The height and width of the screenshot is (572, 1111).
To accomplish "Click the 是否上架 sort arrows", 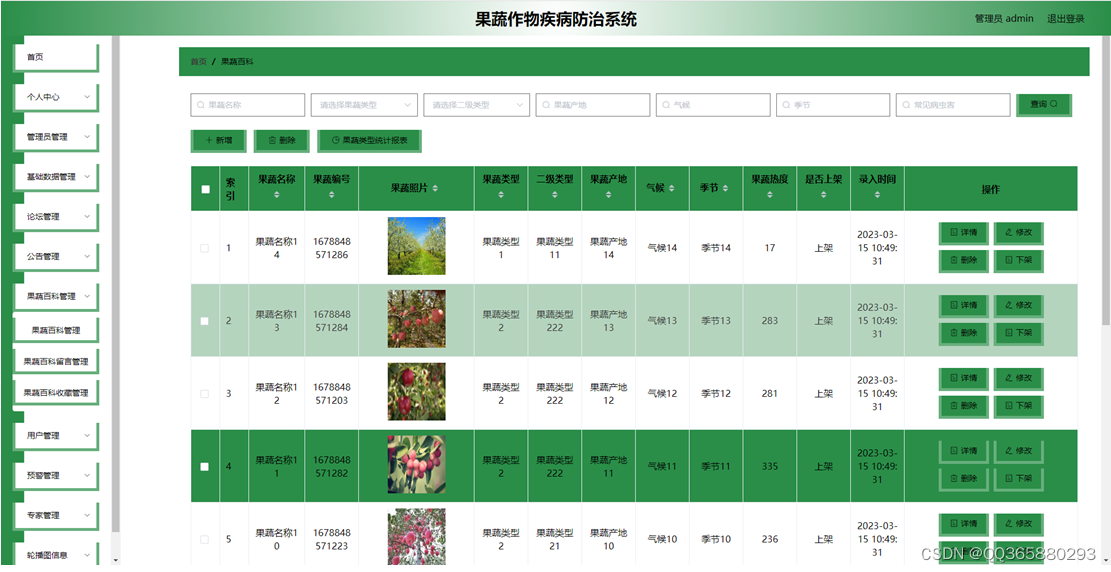I will (x=823, y=195).
